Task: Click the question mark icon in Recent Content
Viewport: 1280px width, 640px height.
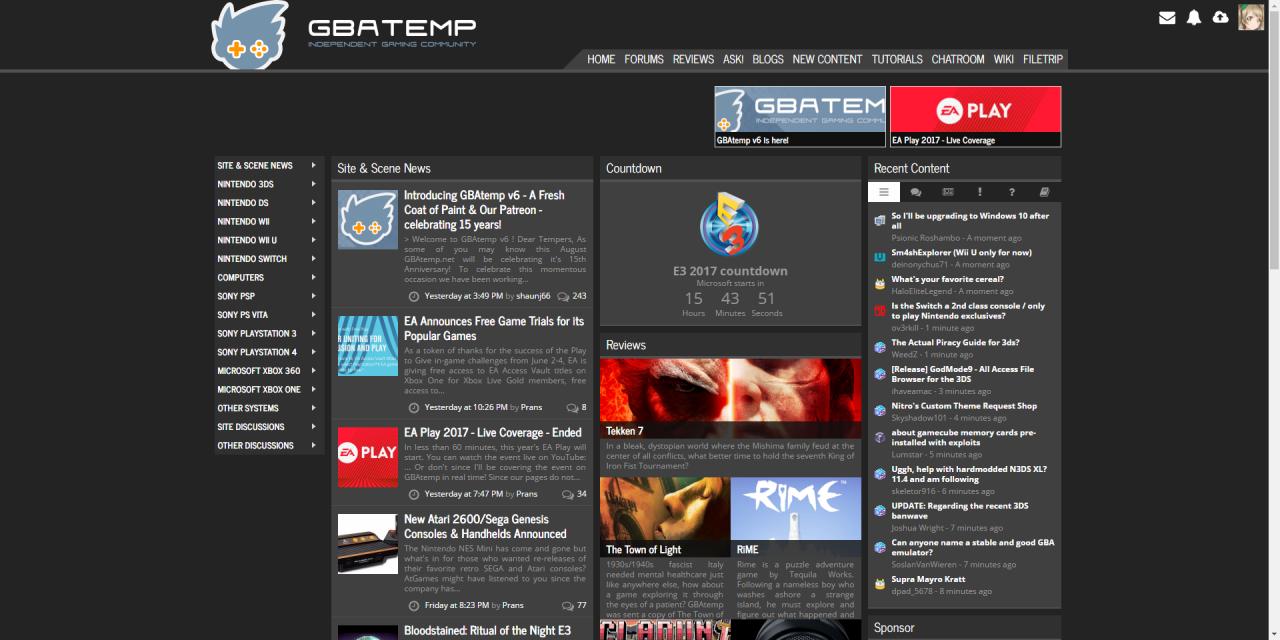Action: (x=1011, y=191)
